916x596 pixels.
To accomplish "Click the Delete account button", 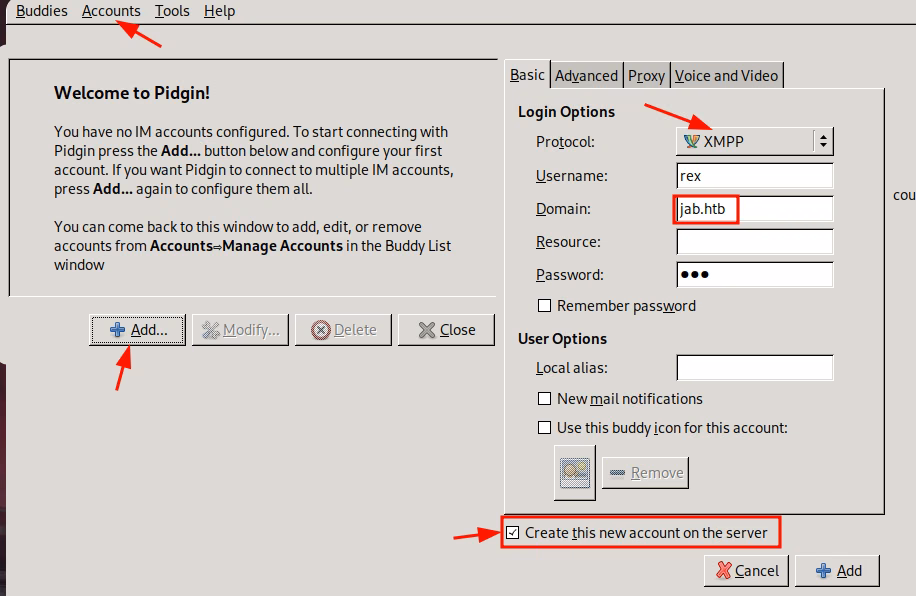I will pyautogui.click(x=344, y=330).
